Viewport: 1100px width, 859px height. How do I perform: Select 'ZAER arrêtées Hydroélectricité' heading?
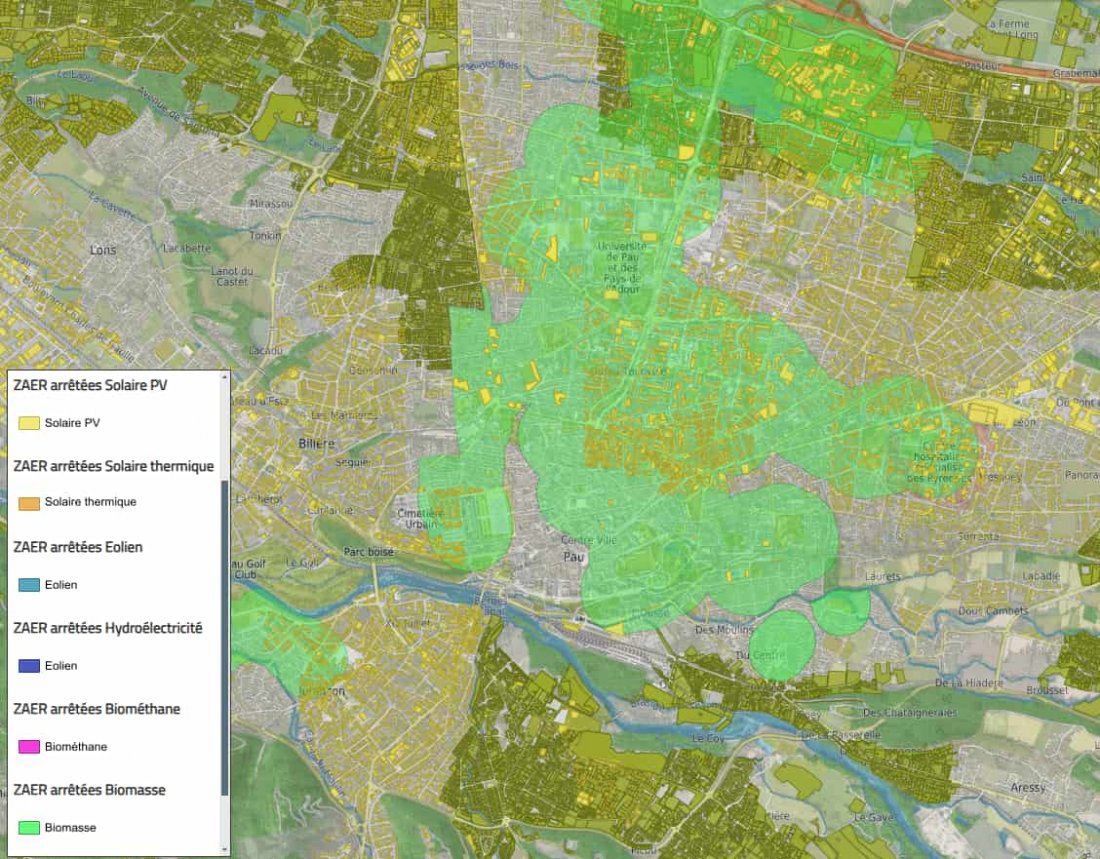[107, 628]
